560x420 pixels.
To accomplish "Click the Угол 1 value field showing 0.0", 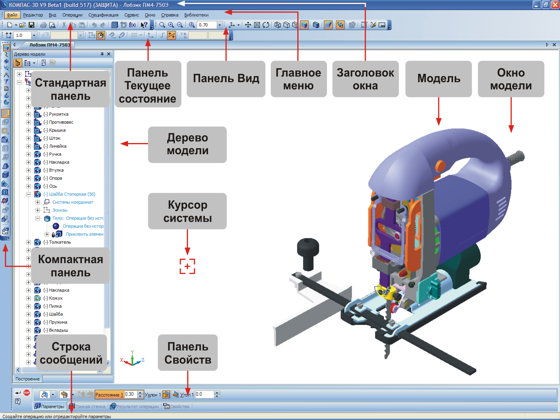I will click(x=204, y=395).
